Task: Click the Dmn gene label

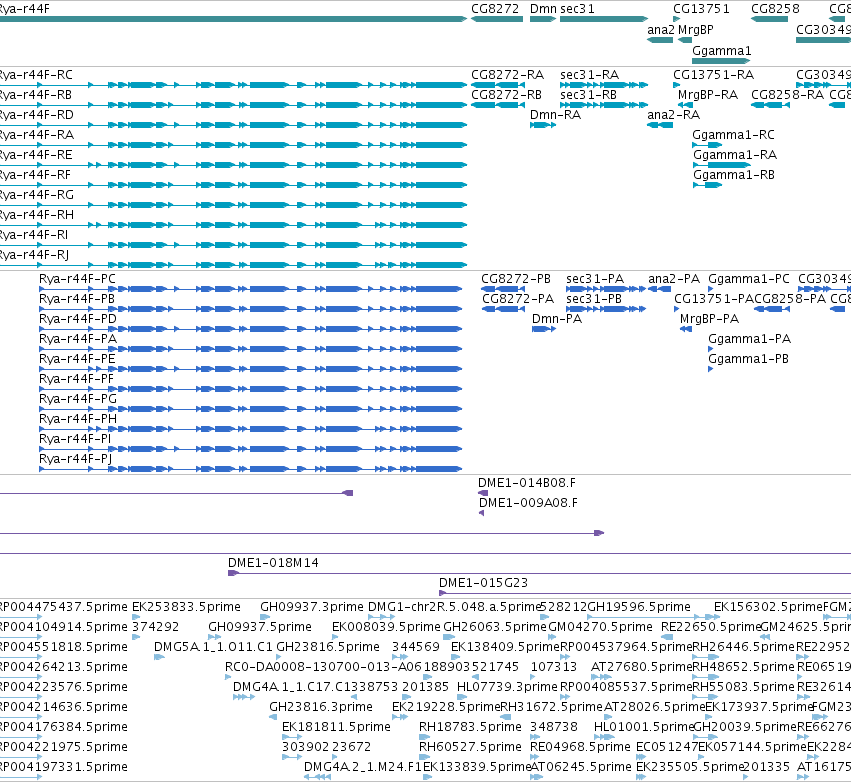Action: coord(543,9)
